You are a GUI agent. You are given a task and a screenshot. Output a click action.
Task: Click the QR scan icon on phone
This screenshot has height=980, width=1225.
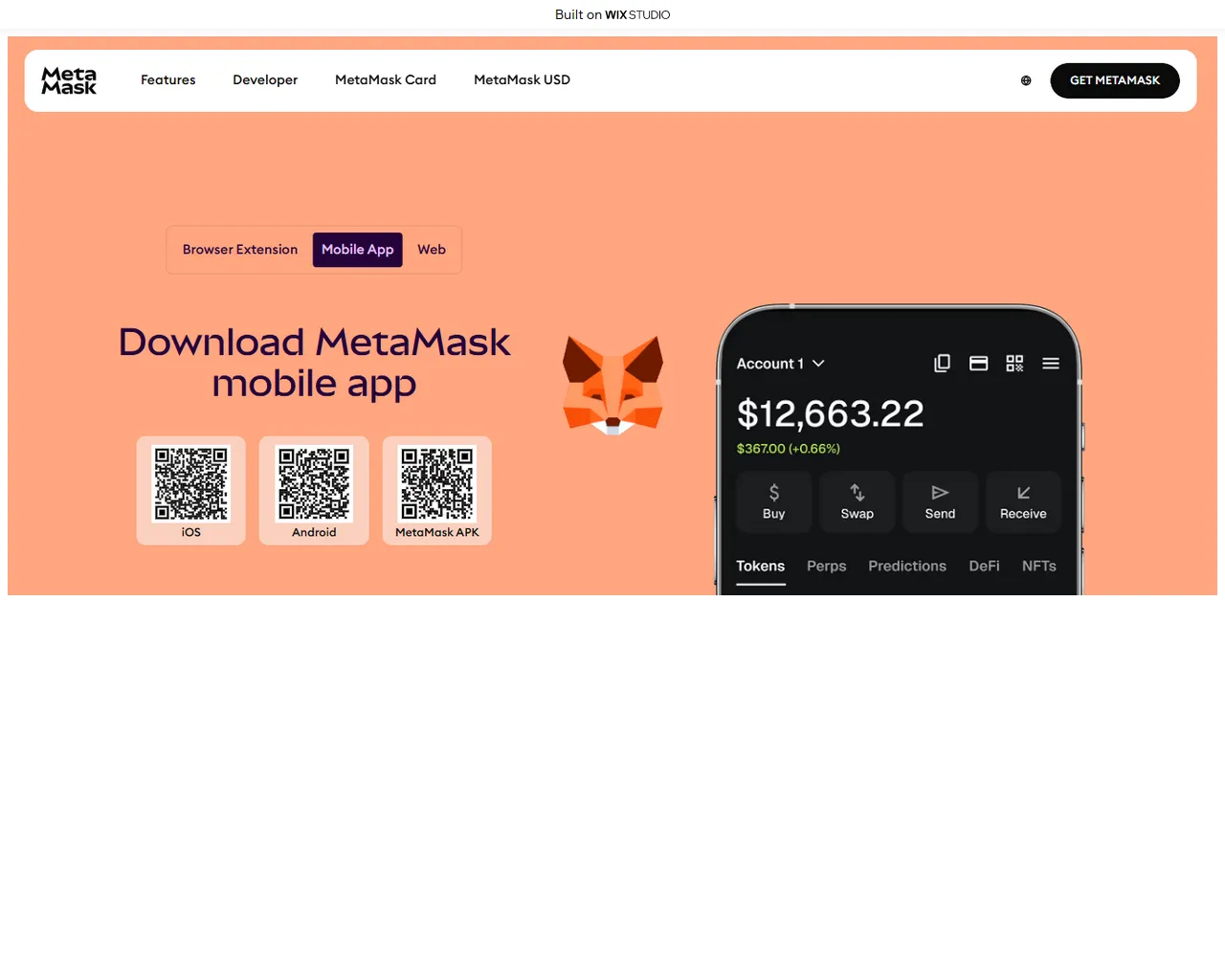[1014, 364]
